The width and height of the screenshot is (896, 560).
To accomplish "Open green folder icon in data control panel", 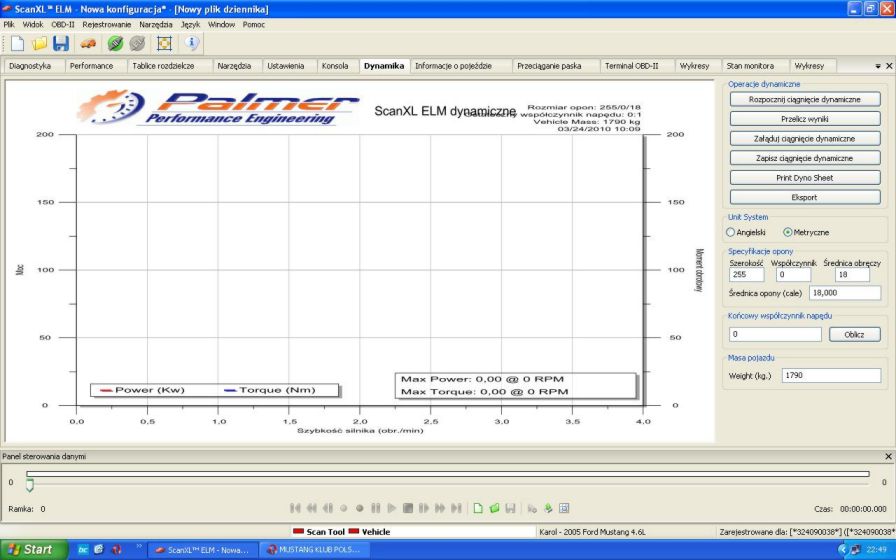I will (x=494, y=508).
